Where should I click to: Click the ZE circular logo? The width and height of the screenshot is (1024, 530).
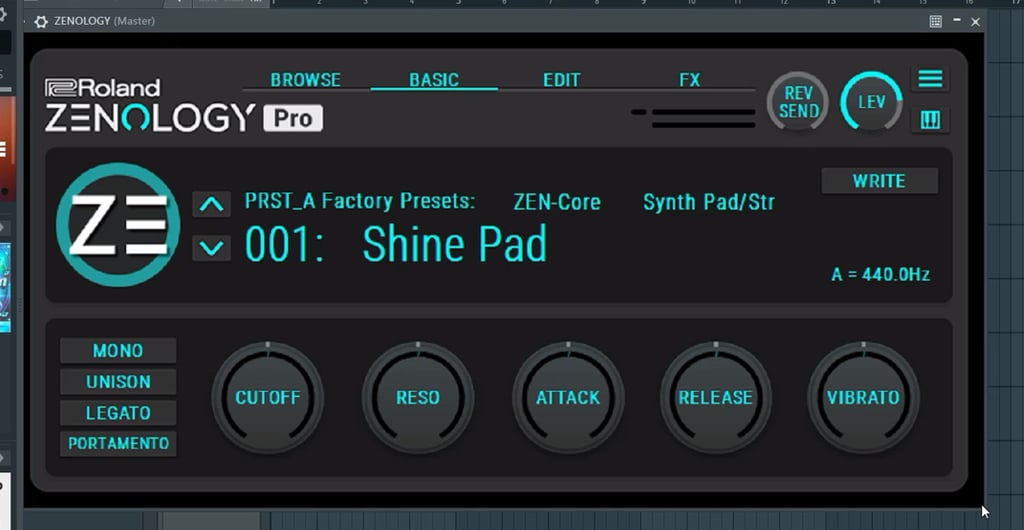[x=118, y=225]
